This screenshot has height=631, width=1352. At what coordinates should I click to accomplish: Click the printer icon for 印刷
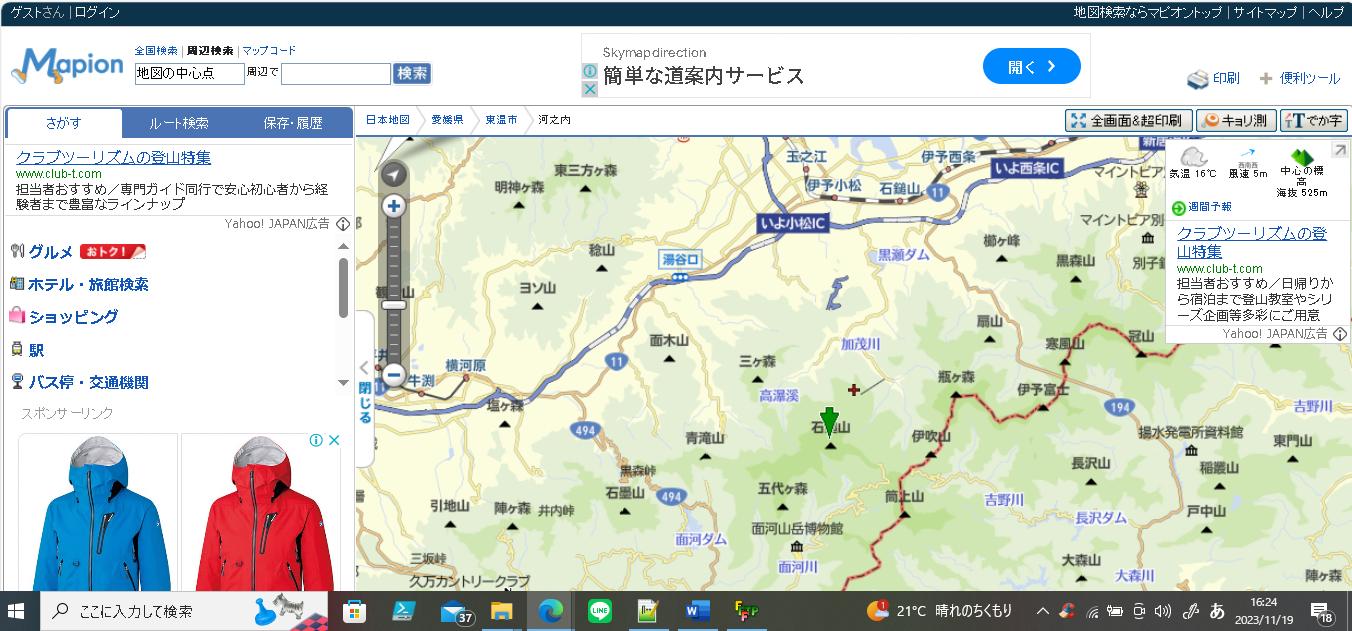tap(1198, 79)
